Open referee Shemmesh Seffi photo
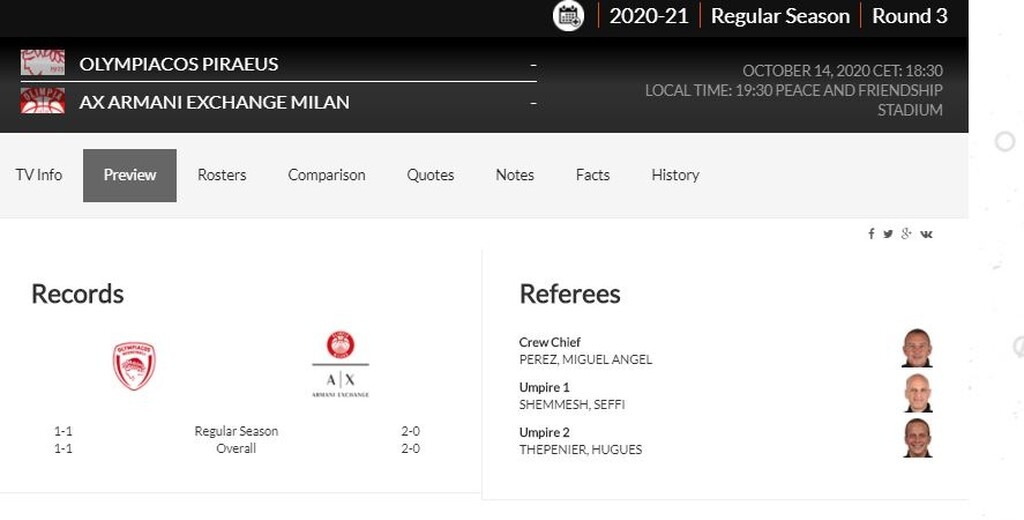This screenshot has height=520, width=1024. pos(918,393)
